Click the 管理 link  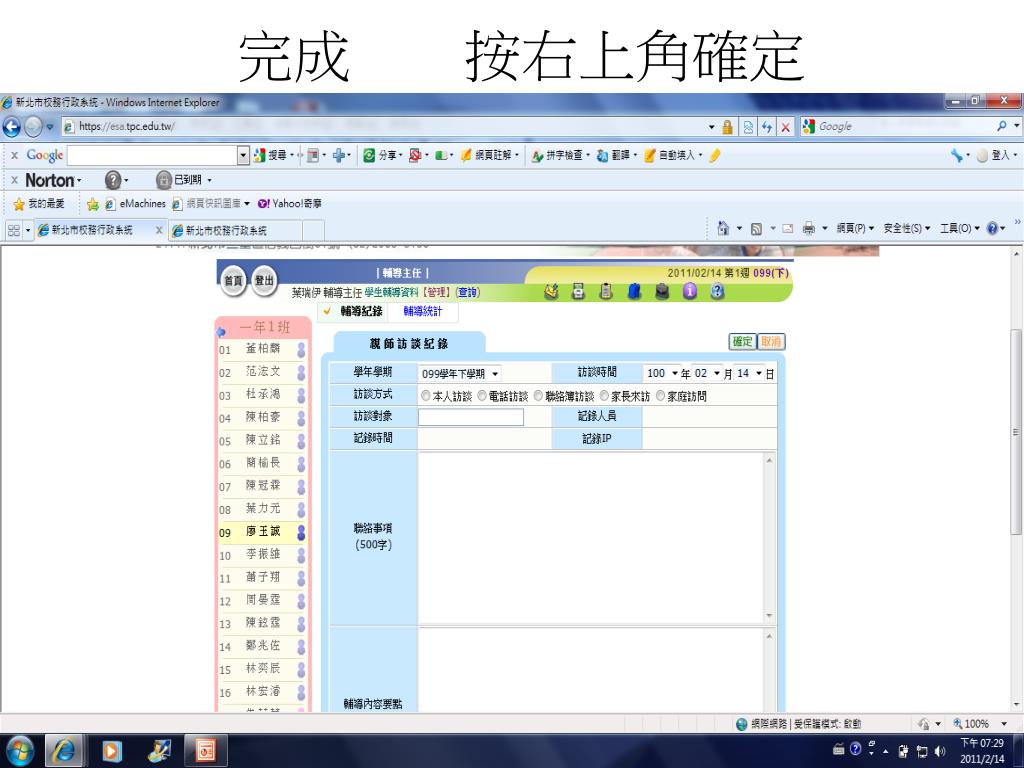click(436, 293)
